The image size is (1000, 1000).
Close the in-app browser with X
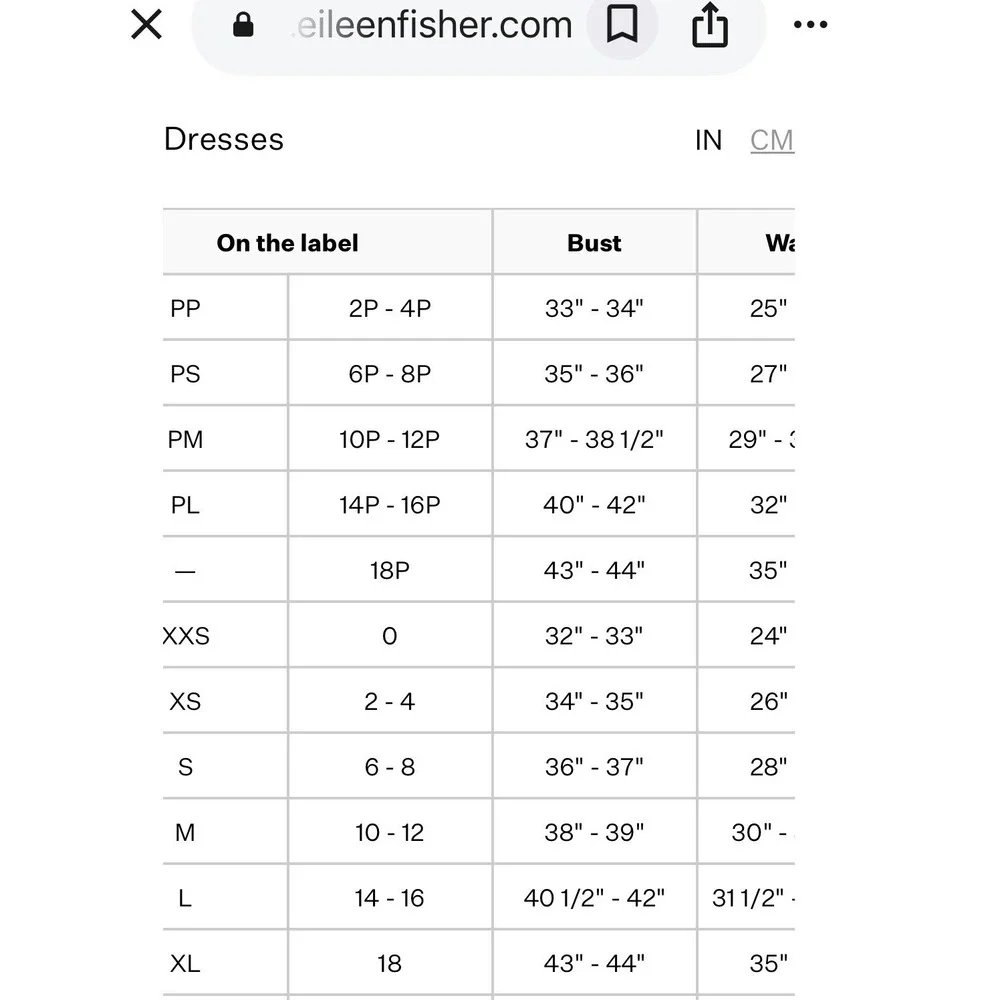(146, 25)
